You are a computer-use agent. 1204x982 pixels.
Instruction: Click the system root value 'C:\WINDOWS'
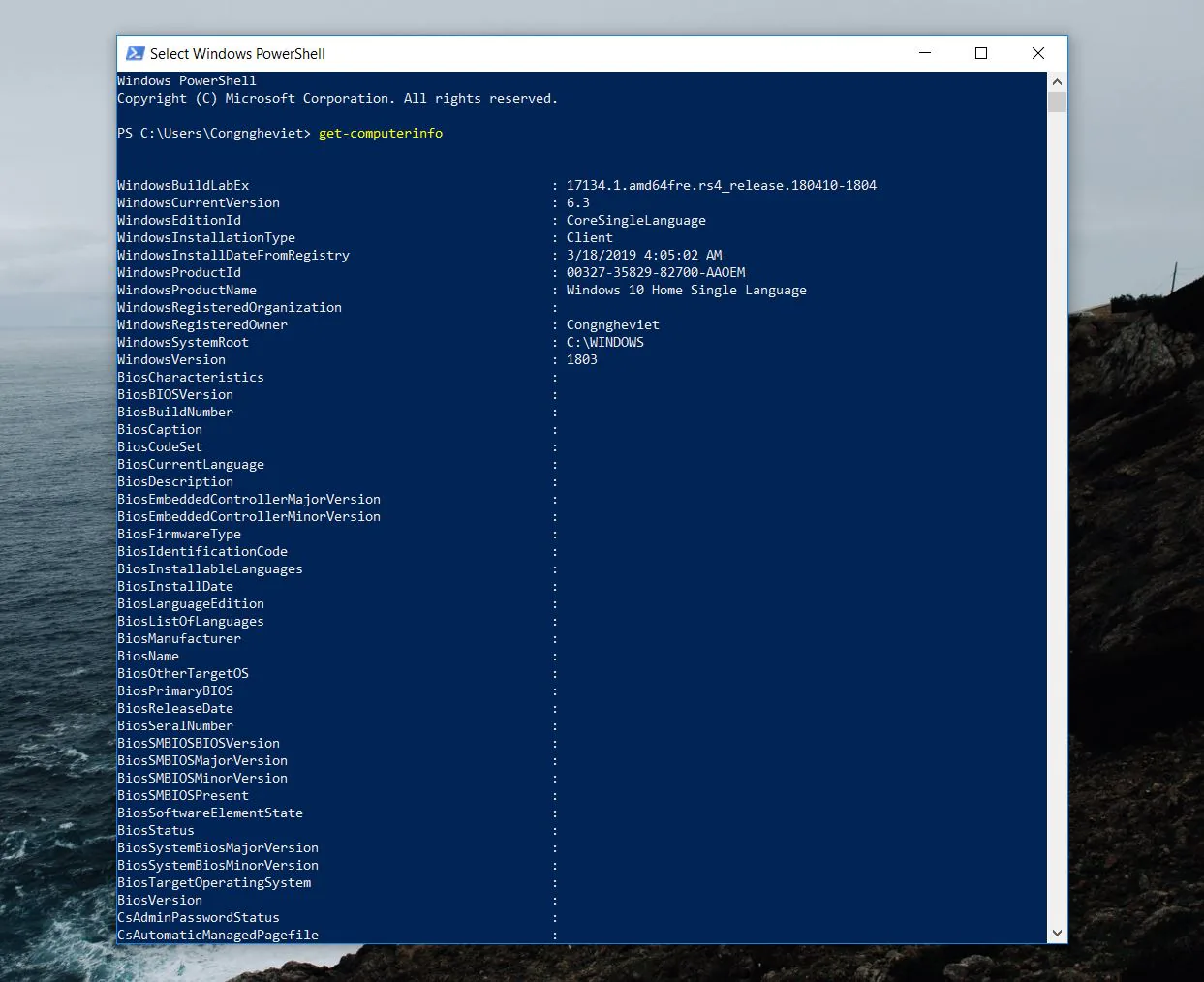click(605, 343)
